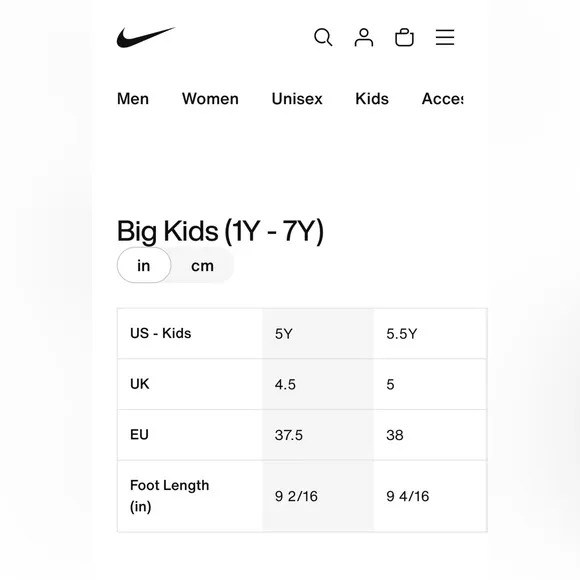Select the partially visible Accessories tab

pyautogui.click(x=442, y=99)
